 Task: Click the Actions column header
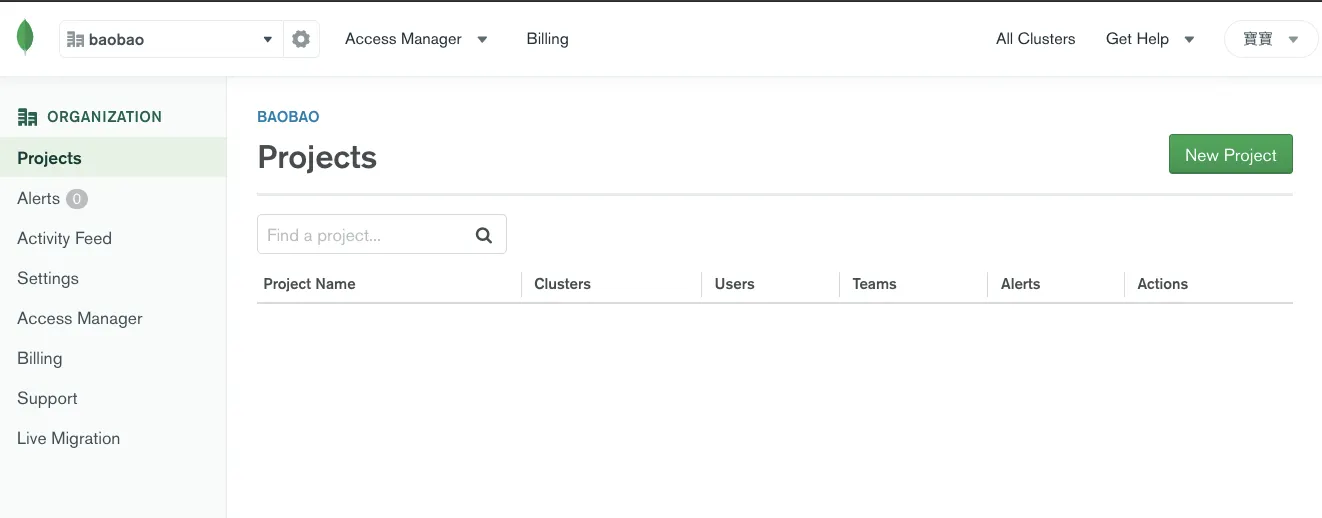pos(1162,284)
